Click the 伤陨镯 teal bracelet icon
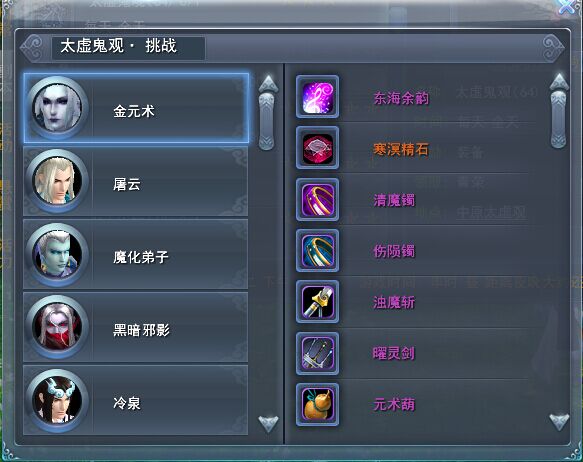 coord(317,251)
